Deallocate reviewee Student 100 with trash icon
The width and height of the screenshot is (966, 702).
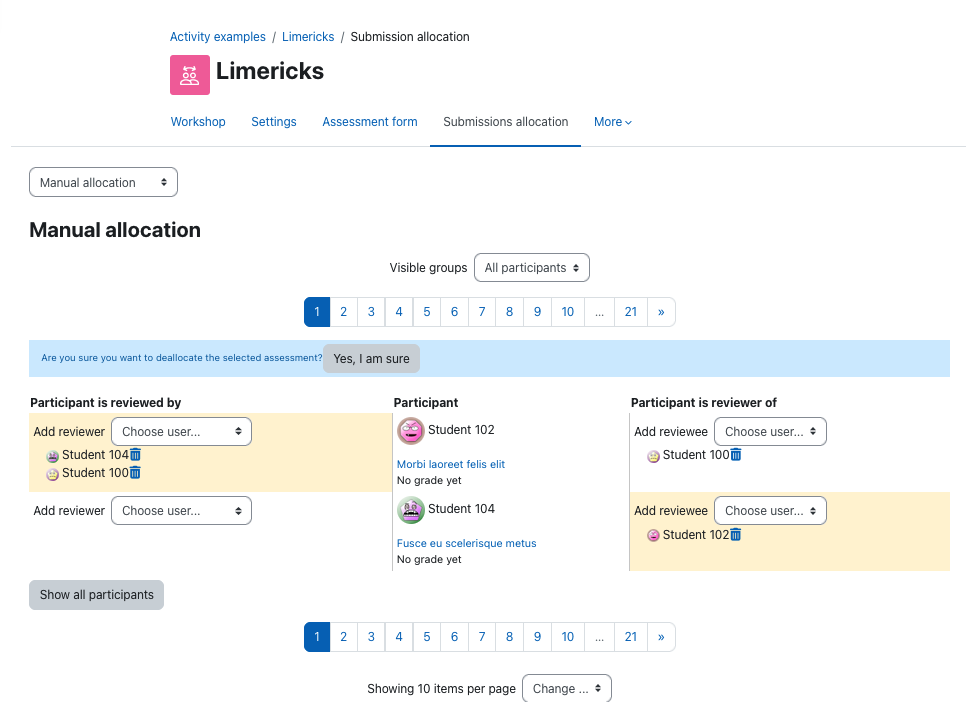coord(736,455)
